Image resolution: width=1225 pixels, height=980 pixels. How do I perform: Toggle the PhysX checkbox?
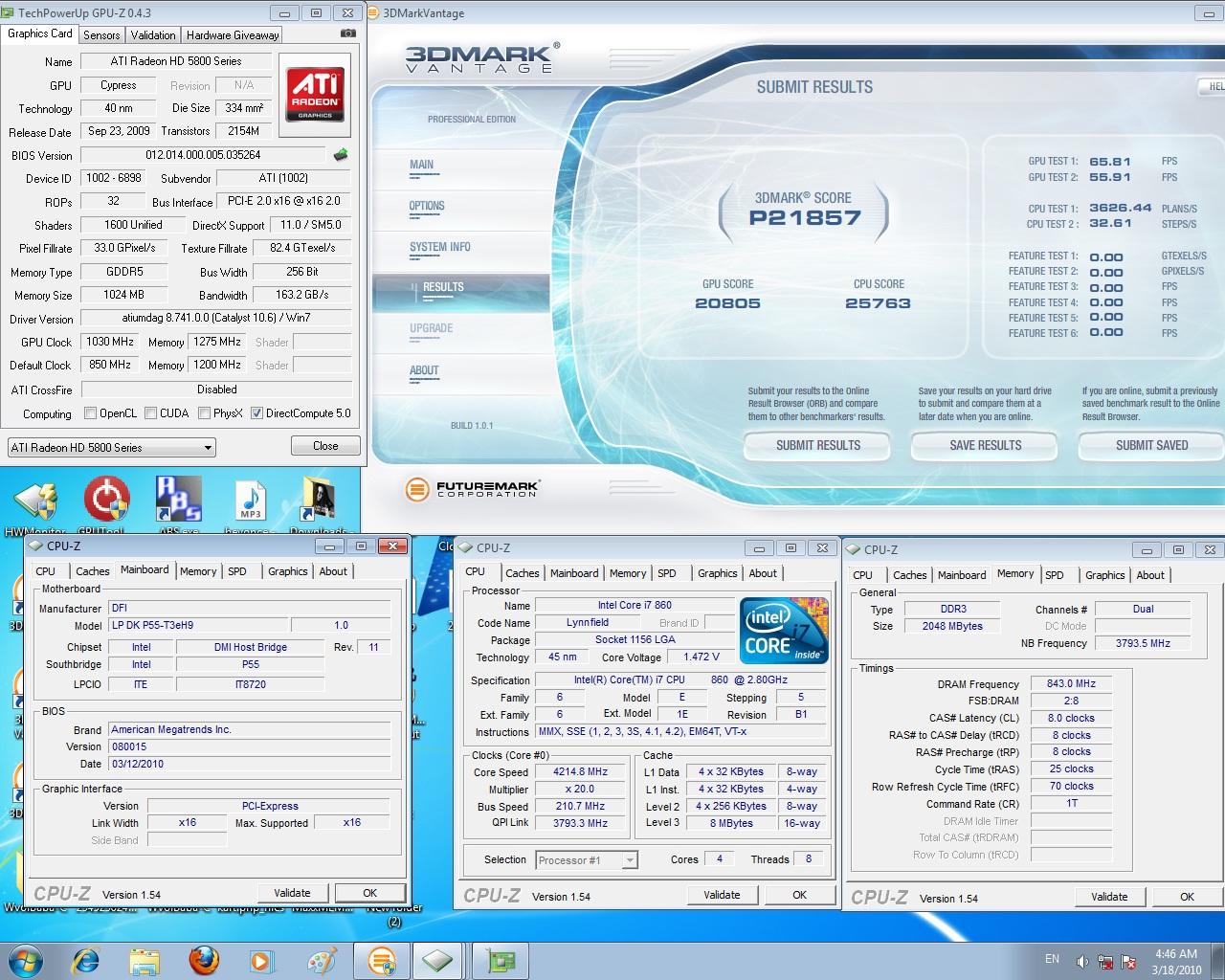[204, 413]
